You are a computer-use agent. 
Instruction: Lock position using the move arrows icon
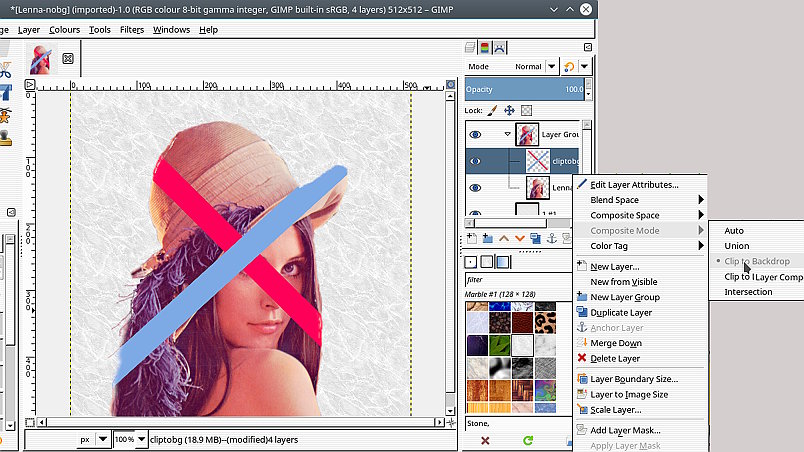[x=509, y=110]
